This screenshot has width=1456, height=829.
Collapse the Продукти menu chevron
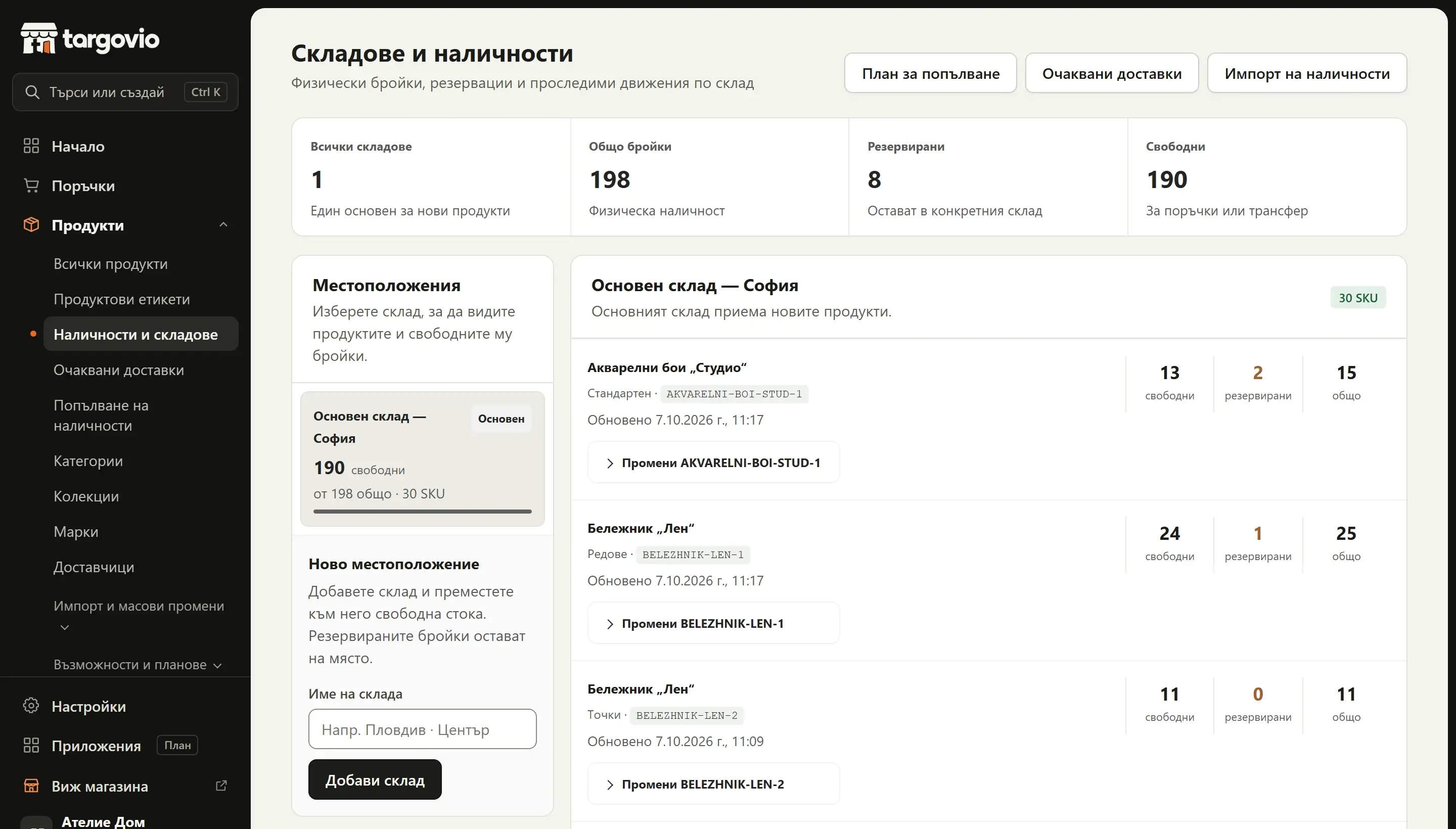(x=223, y=225)
